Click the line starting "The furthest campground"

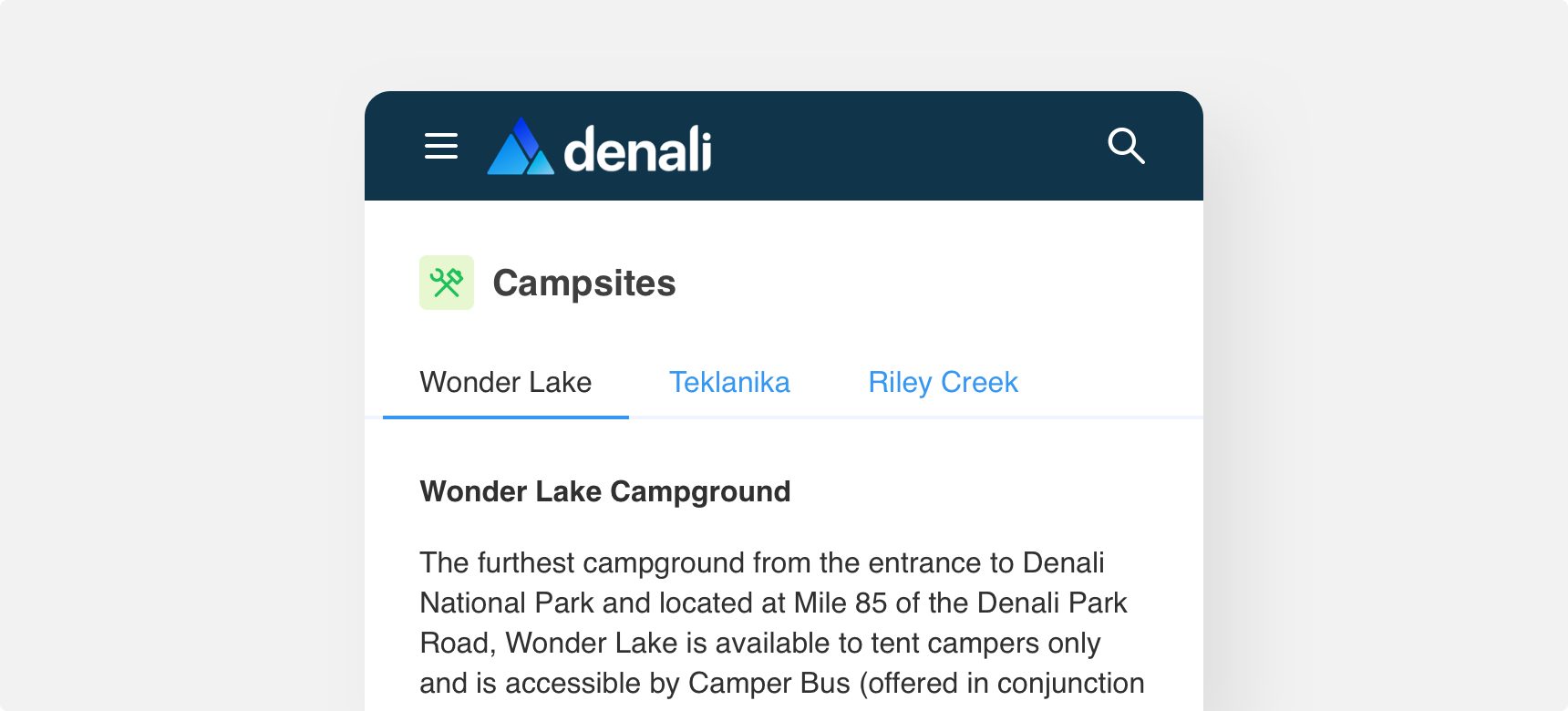coord(762,562)
